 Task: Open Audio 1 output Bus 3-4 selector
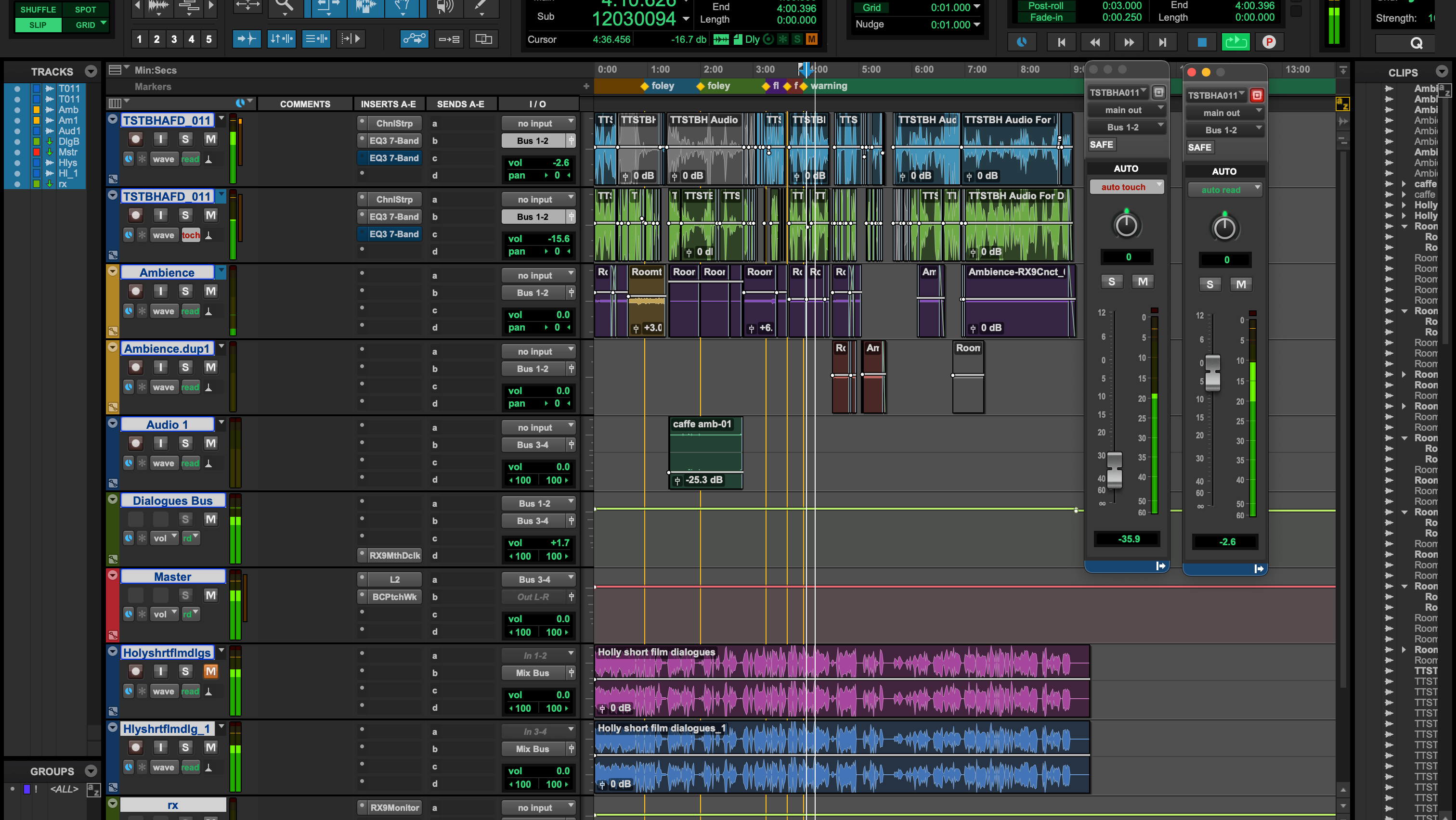[533, 445]
